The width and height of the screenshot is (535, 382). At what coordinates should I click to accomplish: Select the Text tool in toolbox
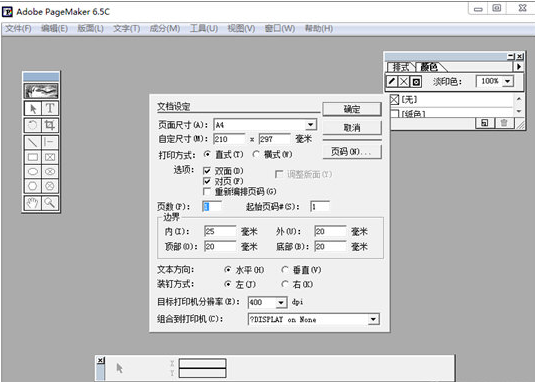tap(50, 108)
